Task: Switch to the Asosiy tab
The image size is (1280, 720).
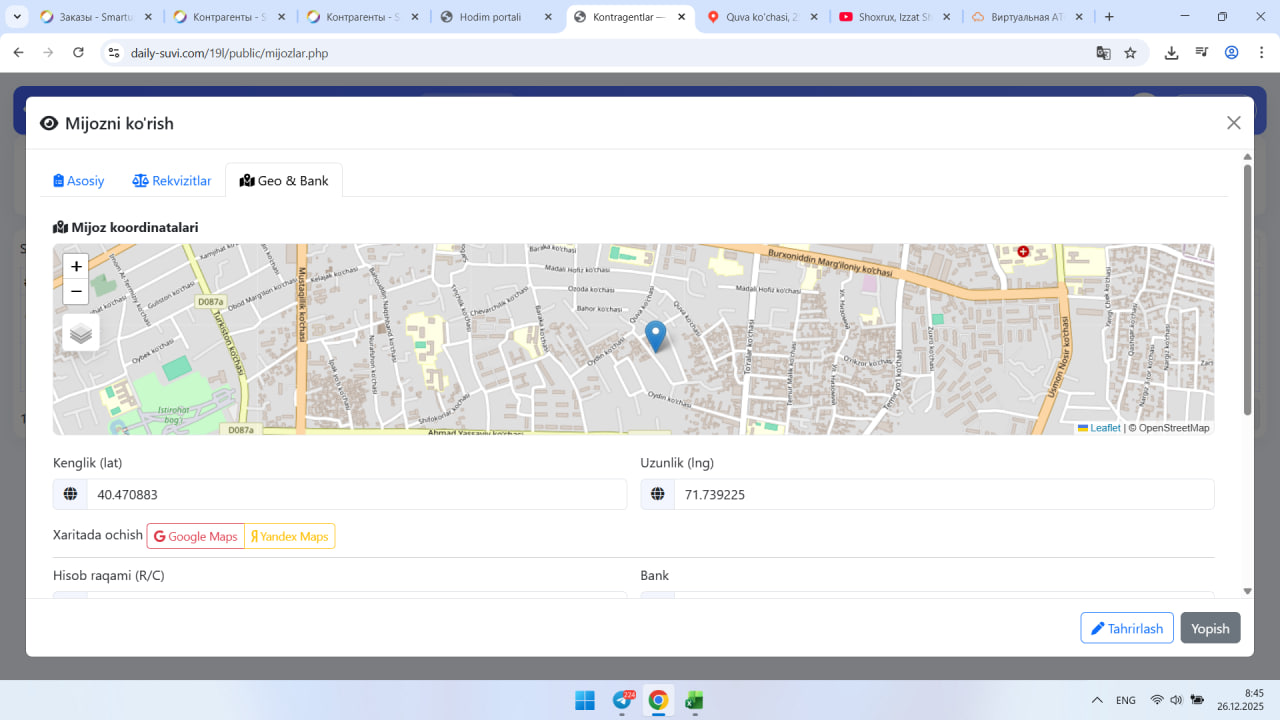Action: pos(79,181)
